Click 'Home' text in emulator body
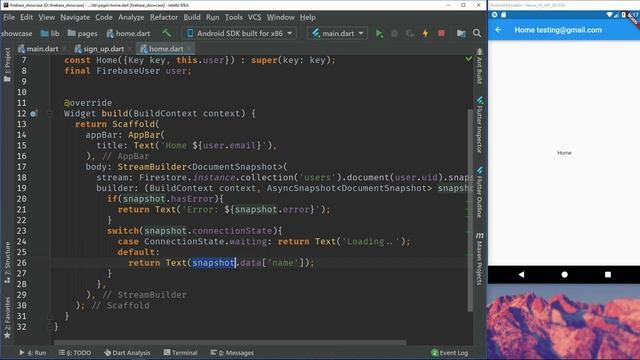Viewport: 640px width, 360px height. coord(564,153)
